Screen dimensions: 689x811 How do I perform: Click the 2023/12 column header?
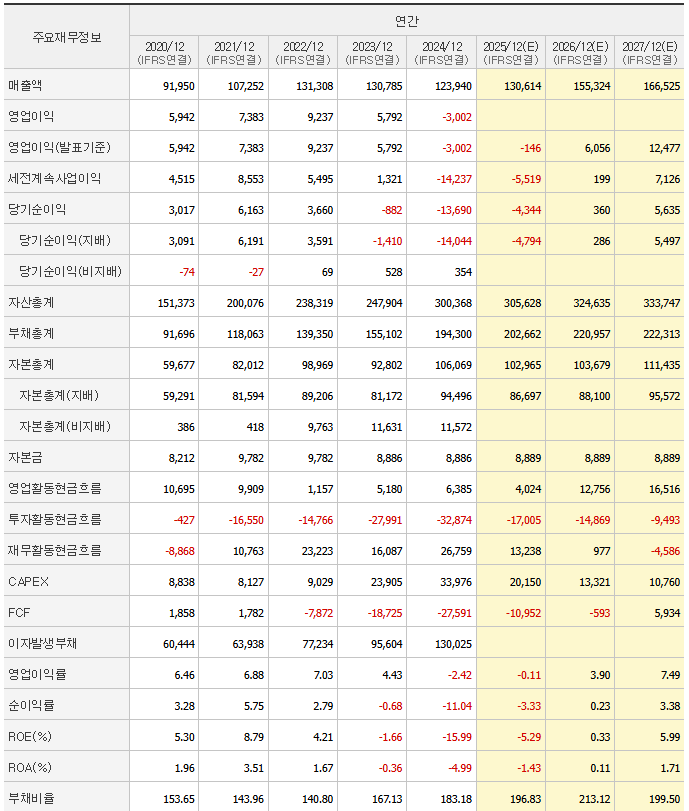click(x=372, y=53)
